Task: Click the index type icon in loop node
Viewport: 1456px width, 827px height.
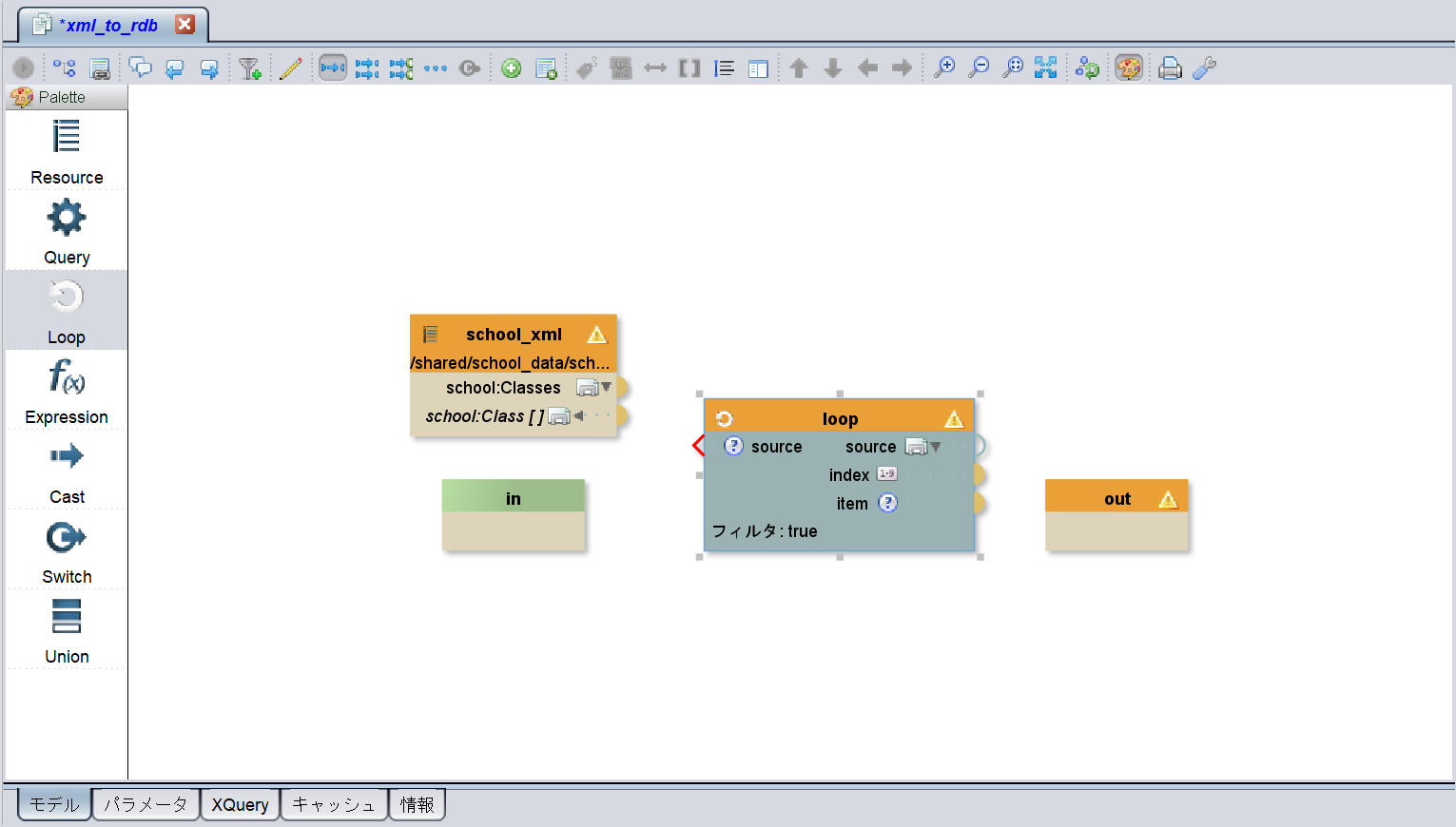Action: [887, 473]
